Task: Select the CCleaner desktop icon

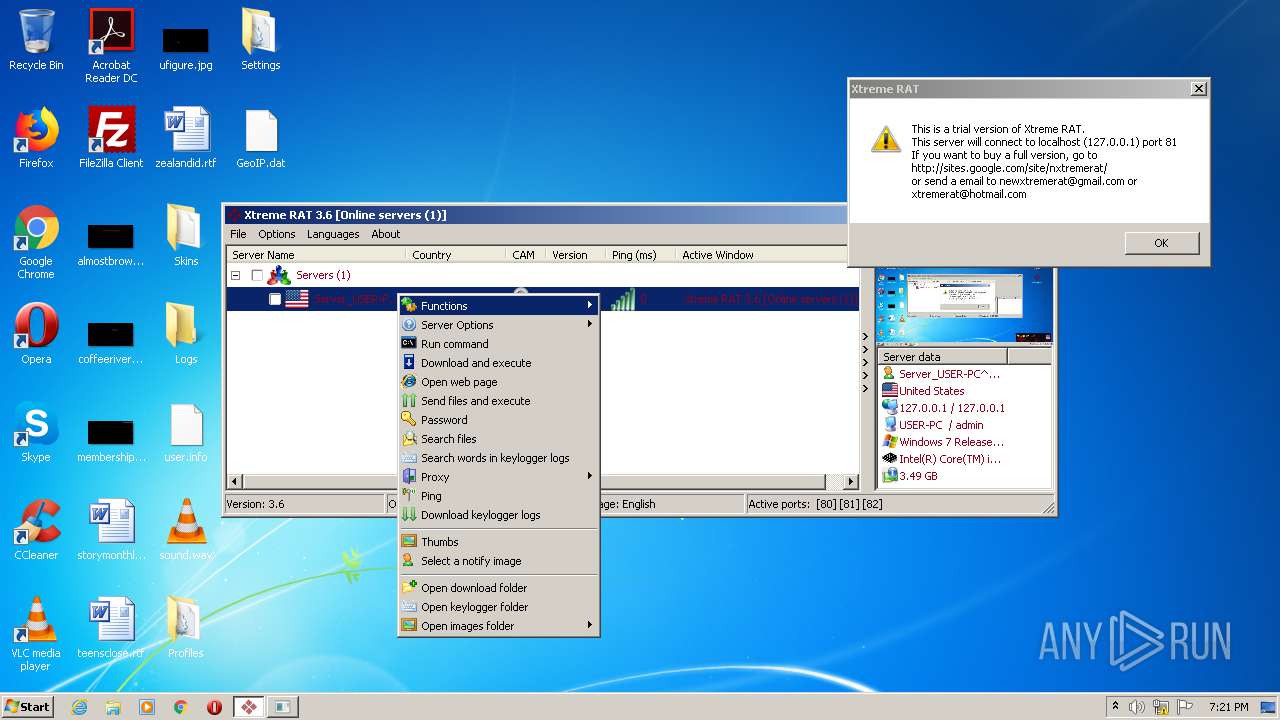Action: tap(36, 530)
